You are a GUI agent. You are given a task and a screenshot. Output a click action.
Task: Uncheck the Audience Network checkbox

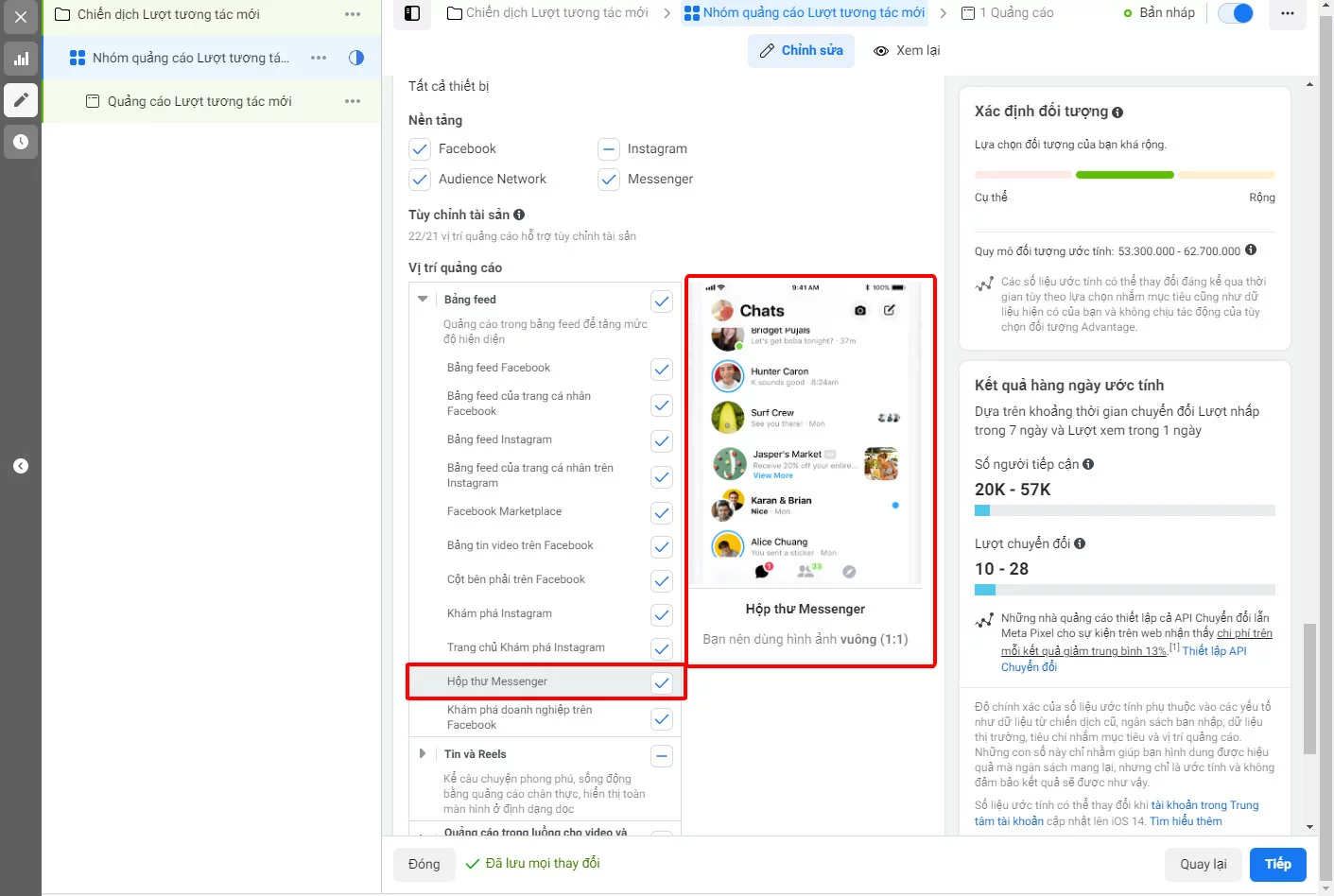(x=420, y=179)
